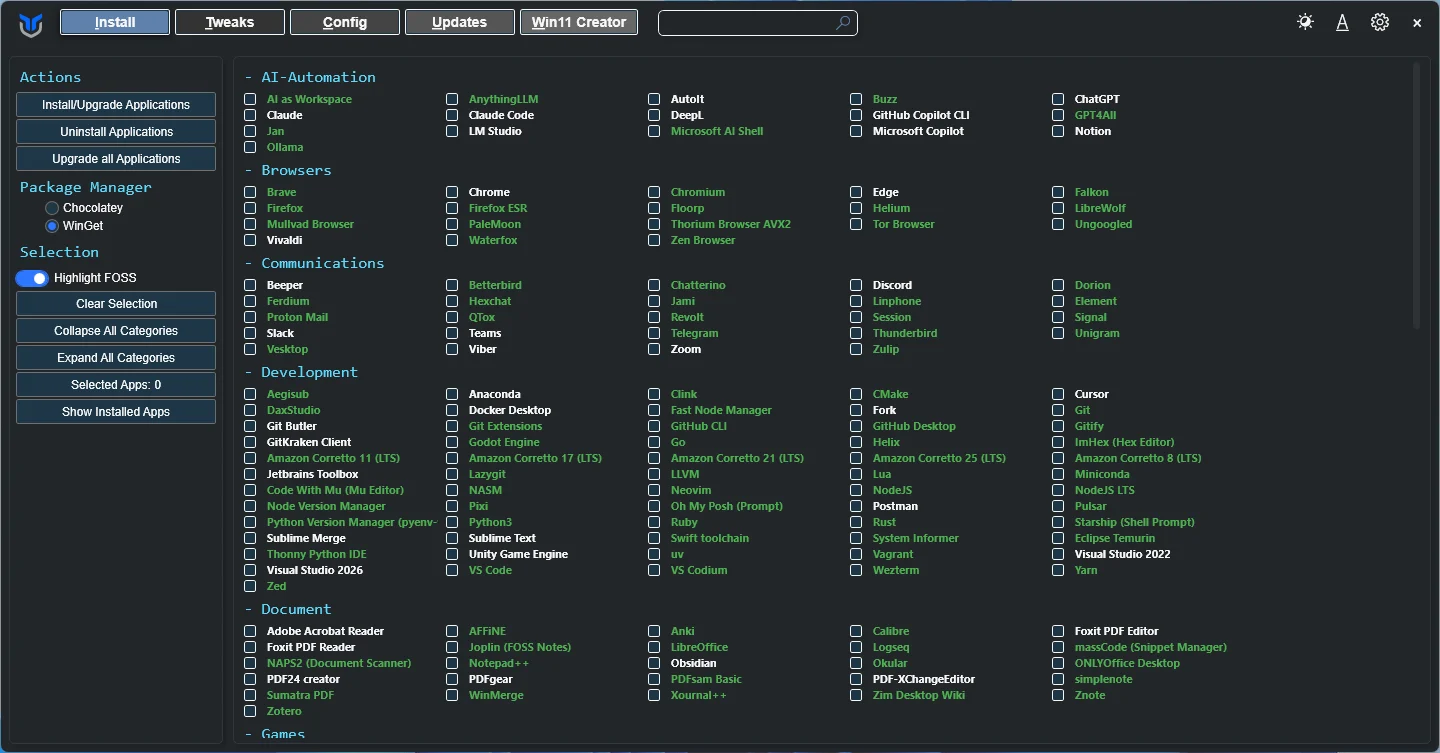Screen dimensions: 1440x753
Task: Open the Win11 Creator tab
Action: pos(579,22)
